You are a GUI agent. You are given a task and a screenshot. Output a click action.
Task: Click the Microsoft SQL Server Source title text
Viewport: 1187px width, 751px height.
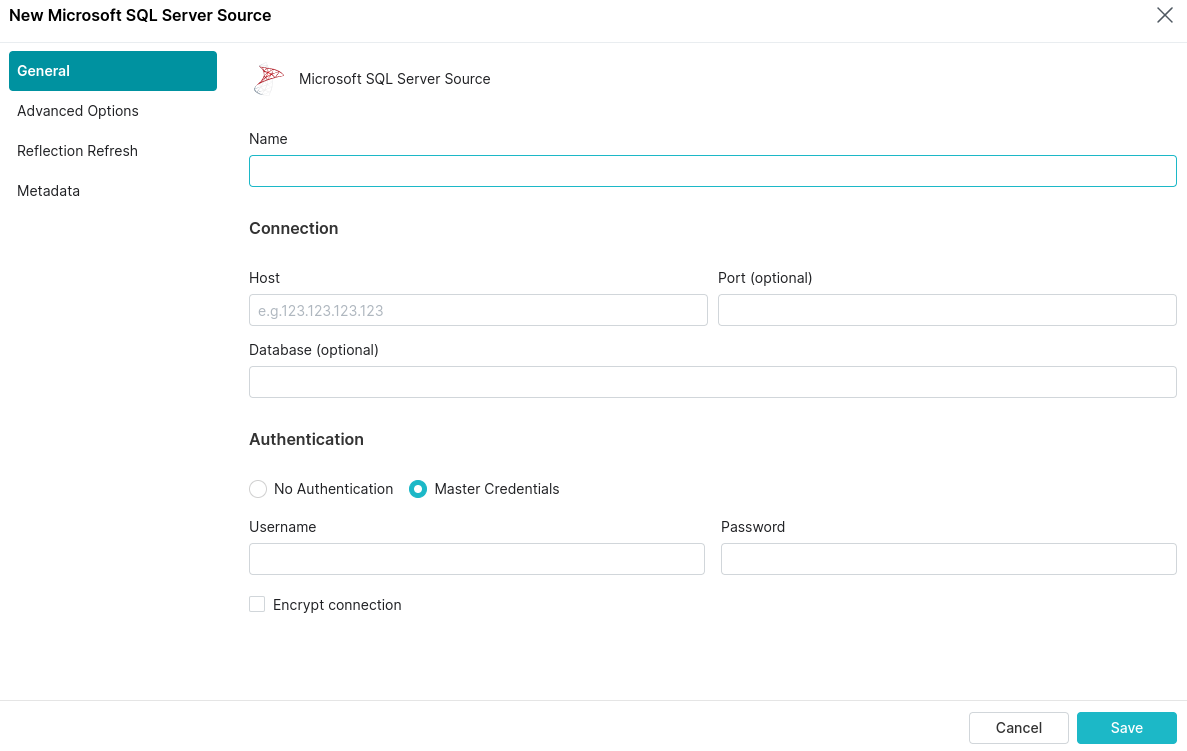click(394, 78)
